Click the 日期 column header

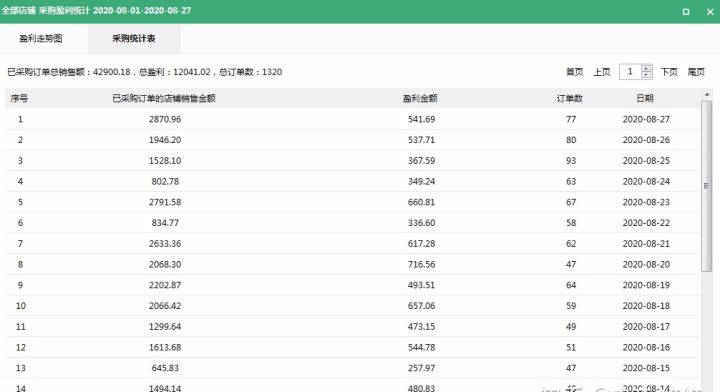[x=645, y=98]
